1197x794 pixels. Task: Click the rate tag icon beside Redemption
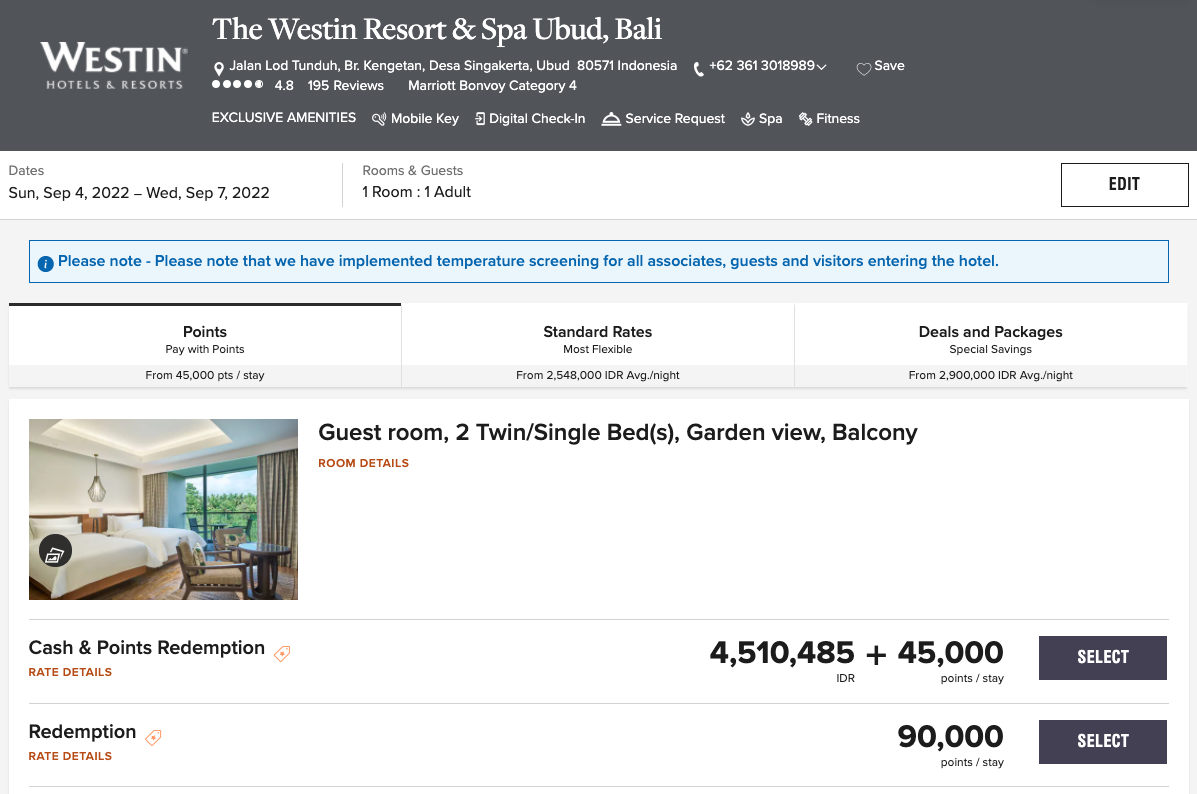click(153, 737)
